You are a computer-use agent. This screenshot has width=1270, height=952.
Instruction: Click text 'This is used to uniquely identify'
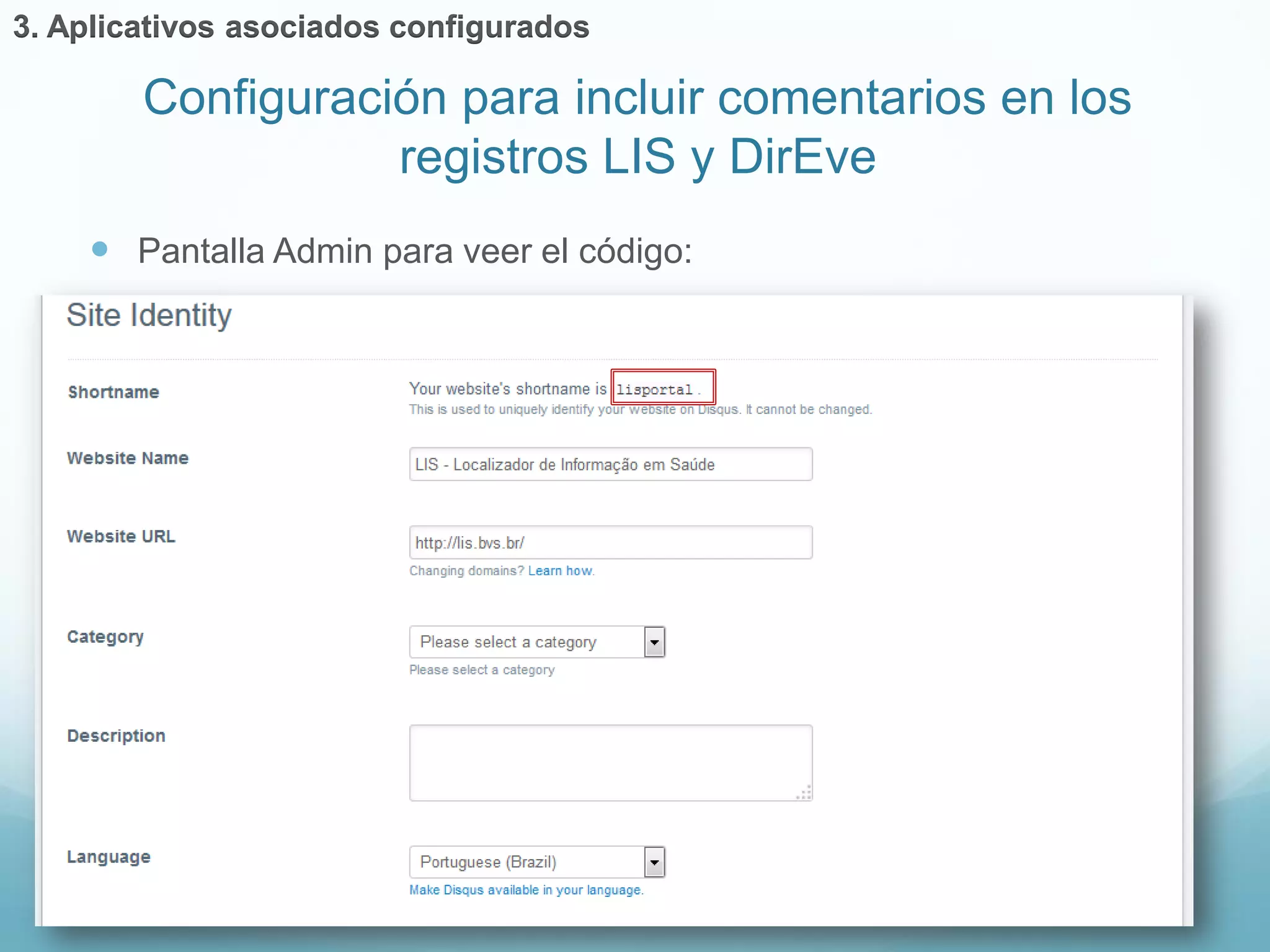pyautogui.click(x=501, y=410)
